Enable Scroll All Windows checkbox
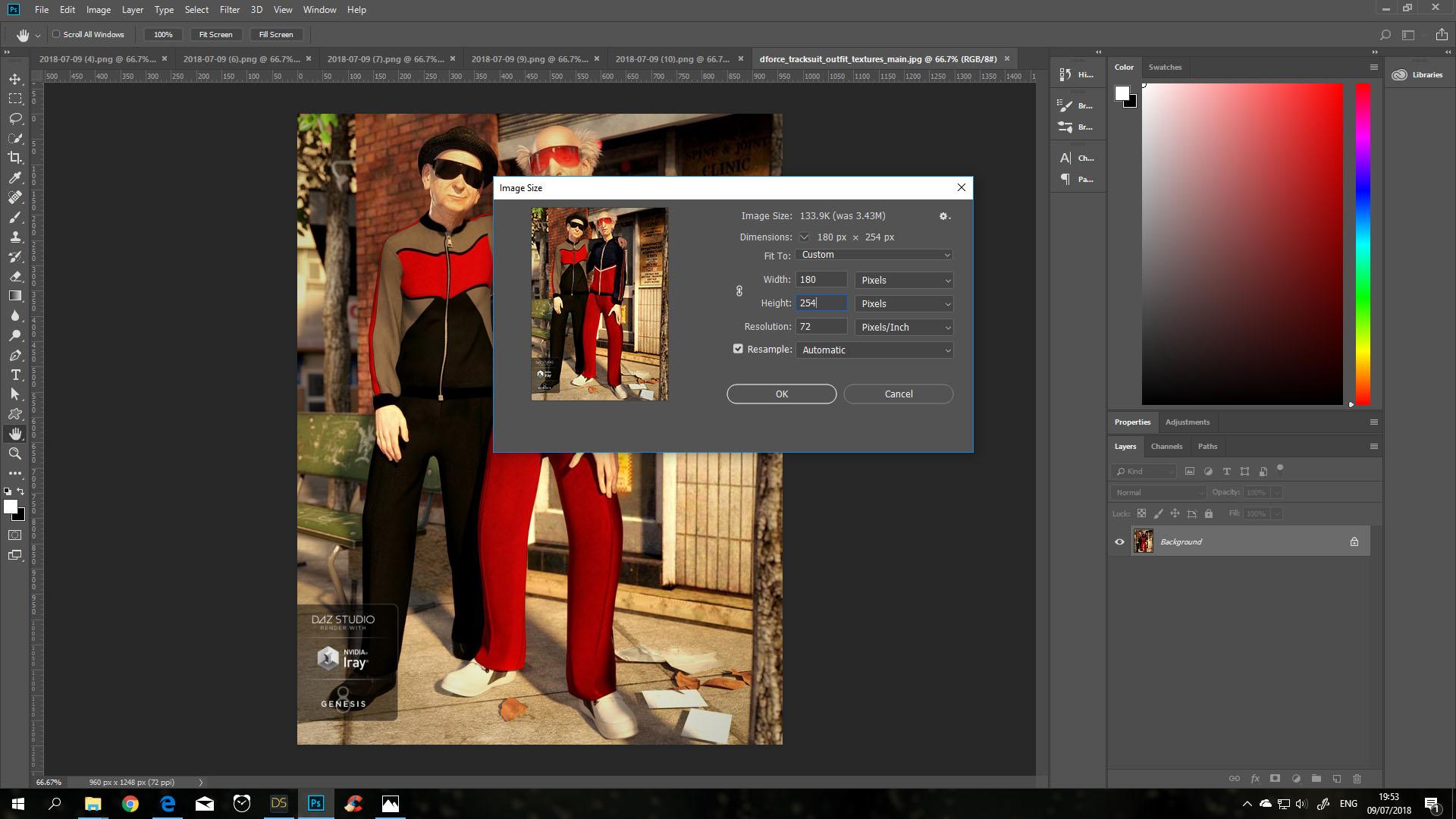 [56, 34]
